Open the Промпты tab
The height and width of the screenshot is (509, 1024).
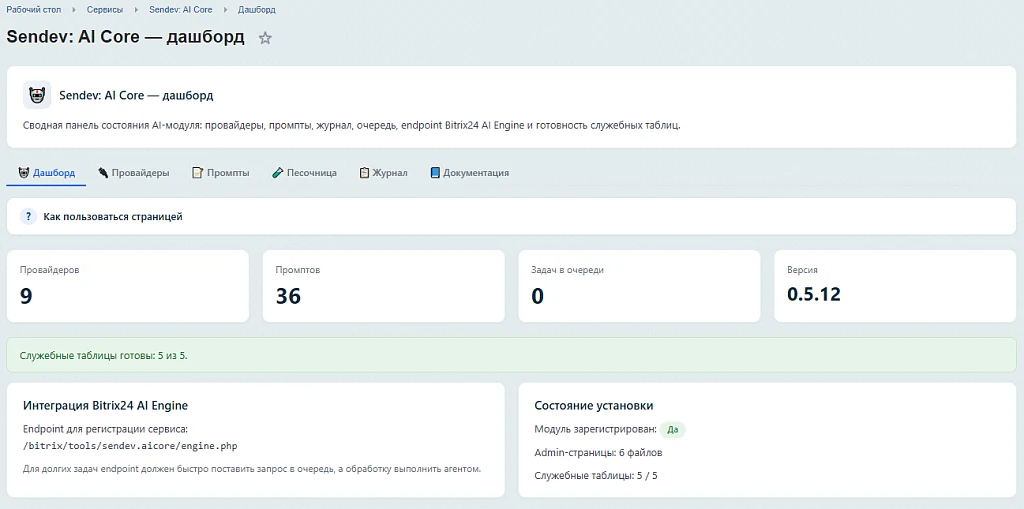[220, 173]
